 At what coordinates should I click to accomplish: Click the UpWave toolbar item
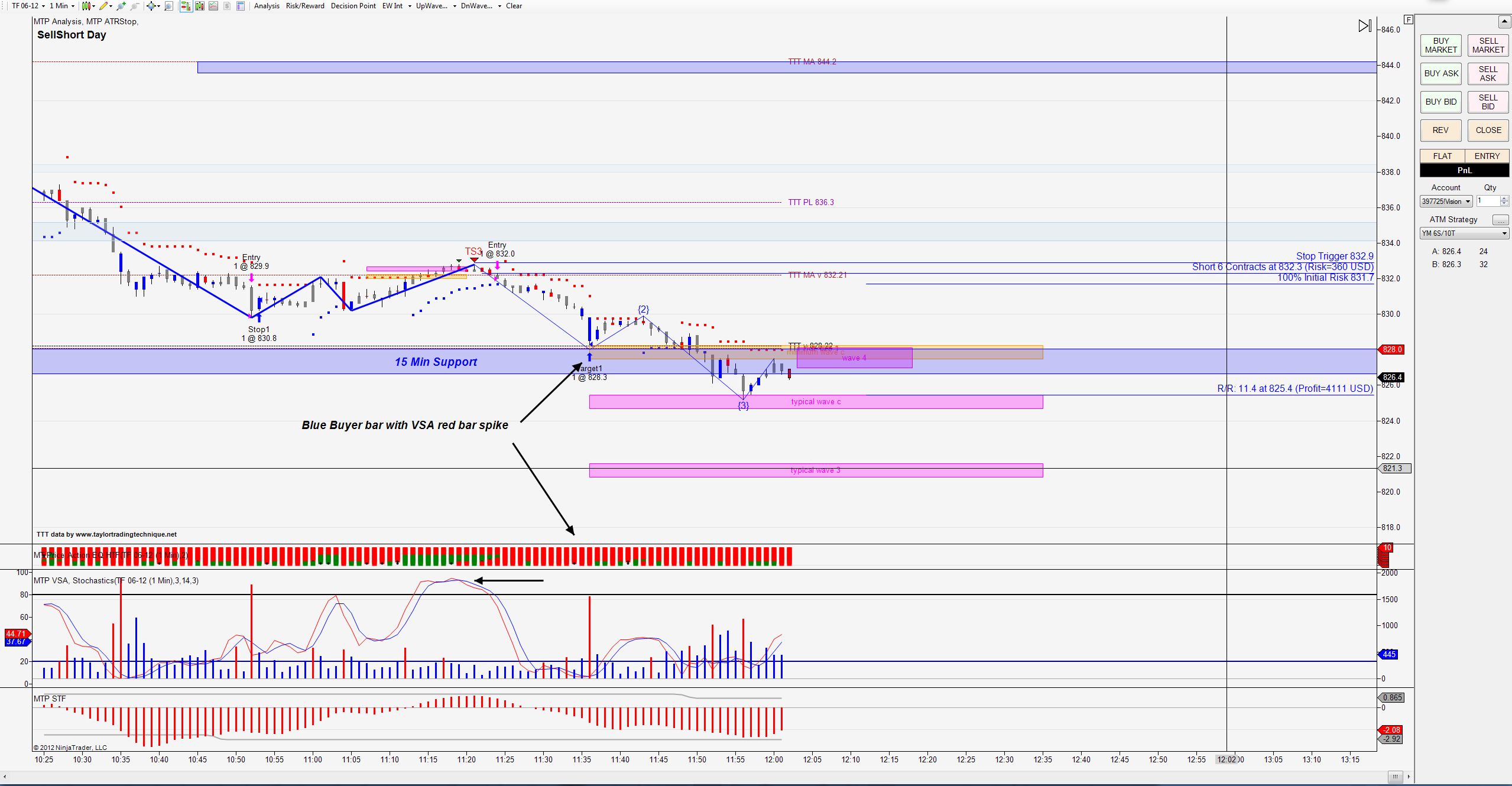click(x=431, y=6)
